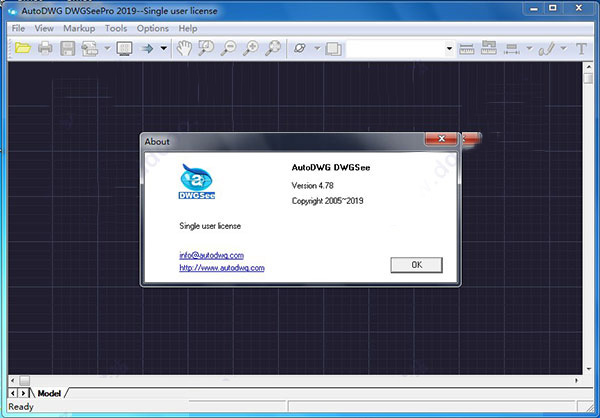Open the File menu
This screenshot has width=600, height=418.
pyautogui.click(x=18, y=29)
